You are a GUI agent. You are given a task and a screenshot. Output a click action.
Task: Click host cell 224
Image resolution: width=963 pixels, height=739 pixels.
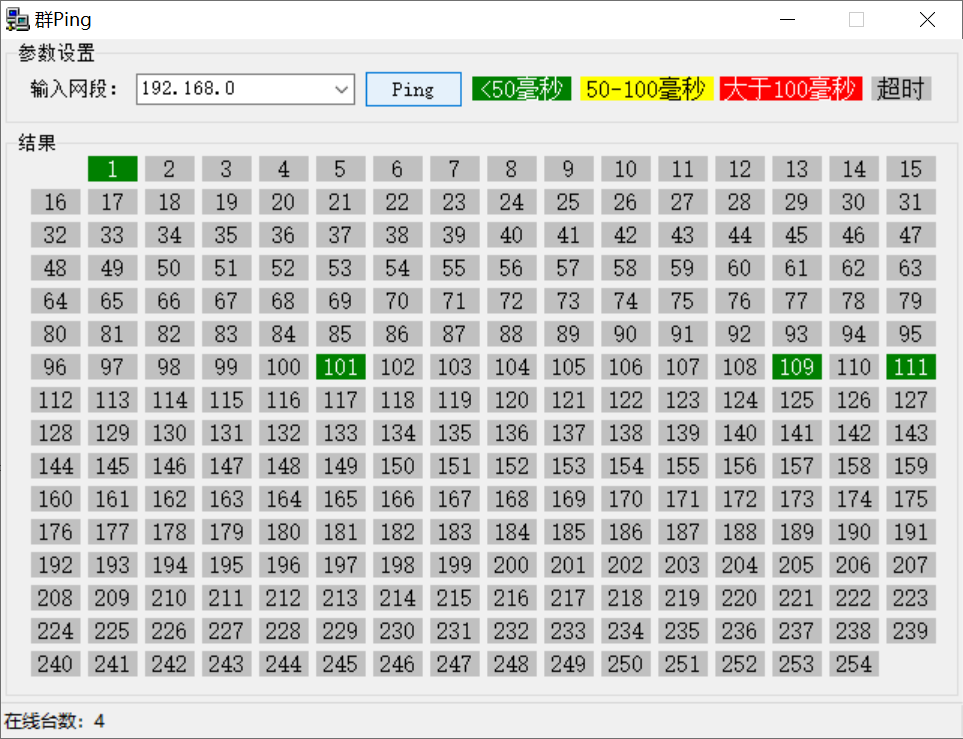pyautogui.click(x=55, y=631)
